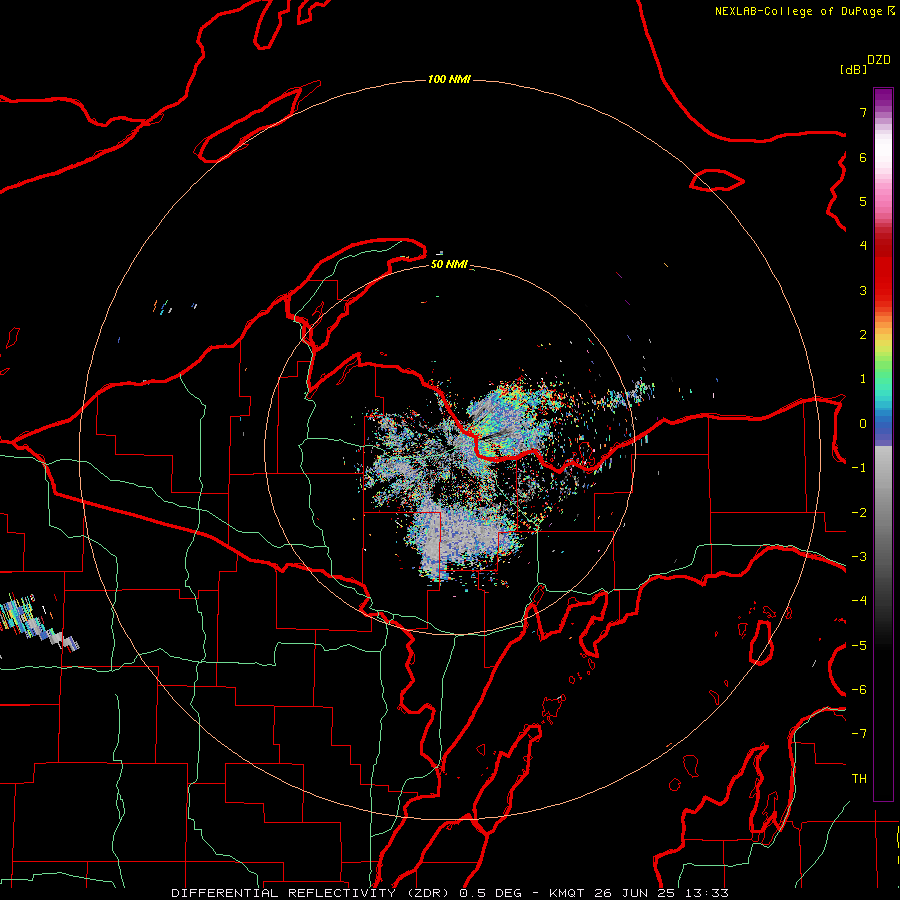Click the -3 dB legend tick label
Screen dimensions: 900x900
point(859,557)
